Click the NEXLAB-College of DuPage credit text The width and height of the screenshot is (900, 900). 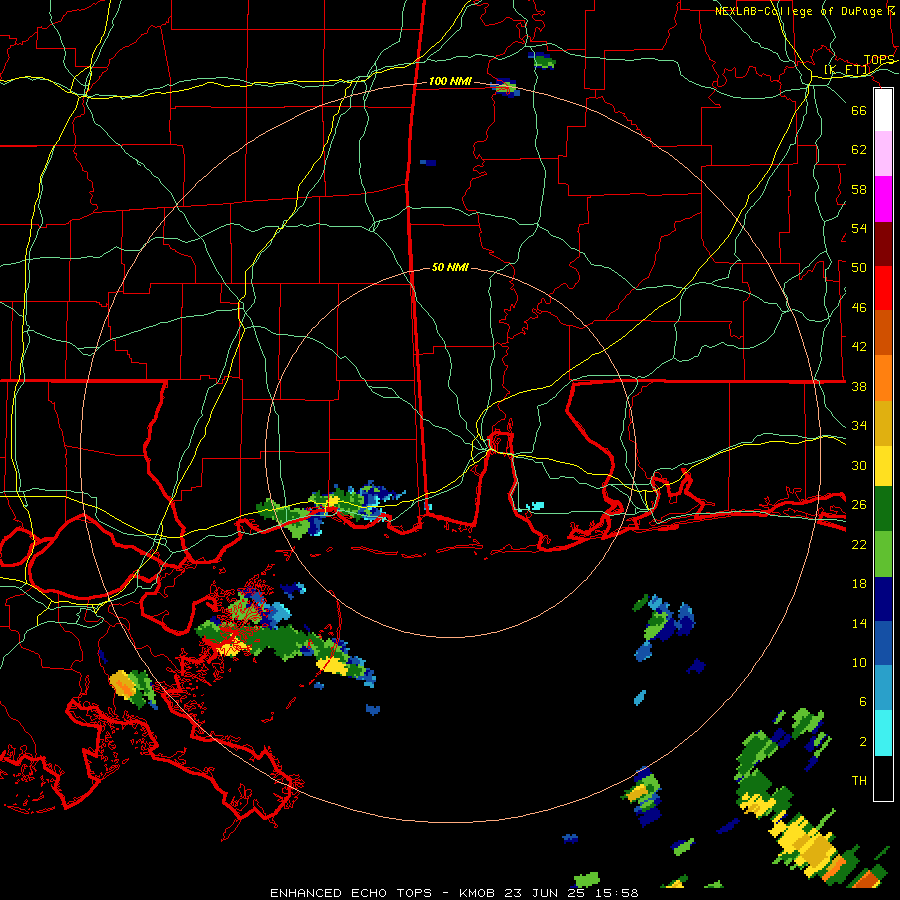[x=807, y=11]
